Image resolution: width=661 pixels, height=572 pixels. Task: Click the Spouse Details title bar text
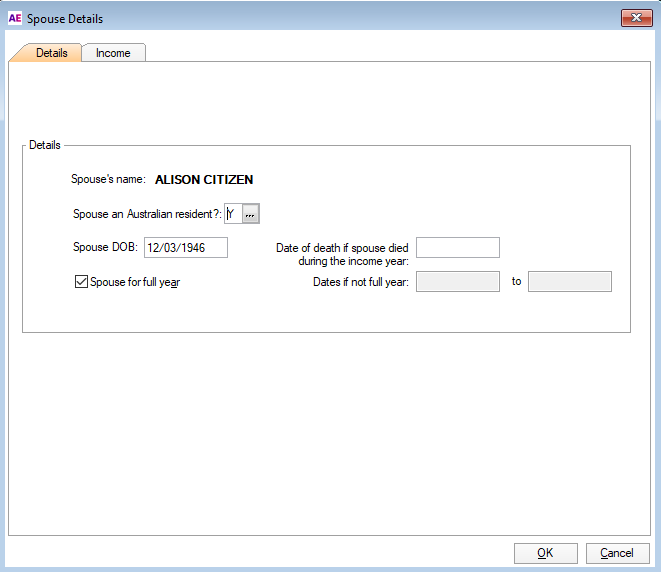click(x=65, y=18)
